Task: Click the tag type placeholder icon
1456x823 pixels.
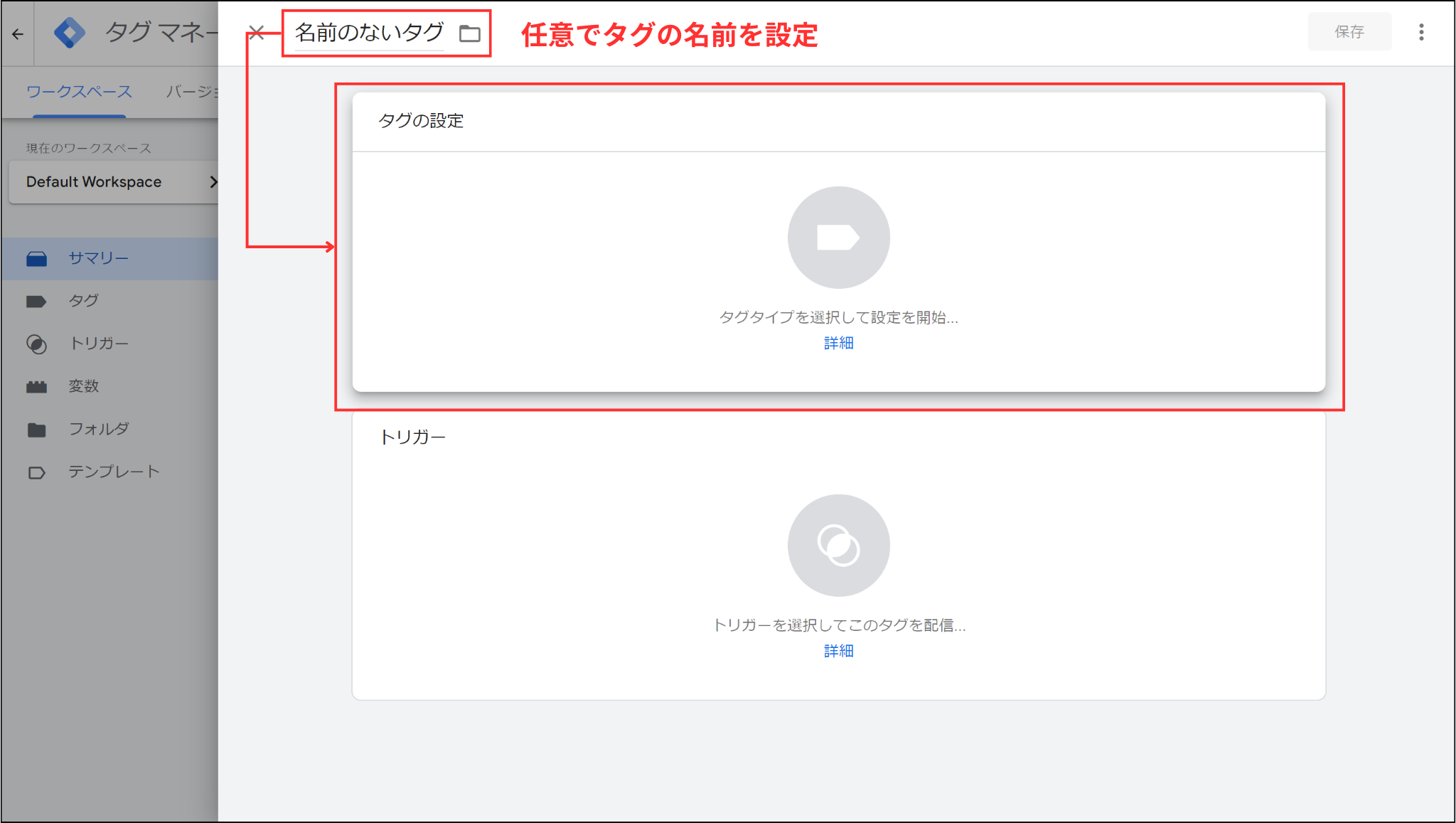Action: (839, 238)
